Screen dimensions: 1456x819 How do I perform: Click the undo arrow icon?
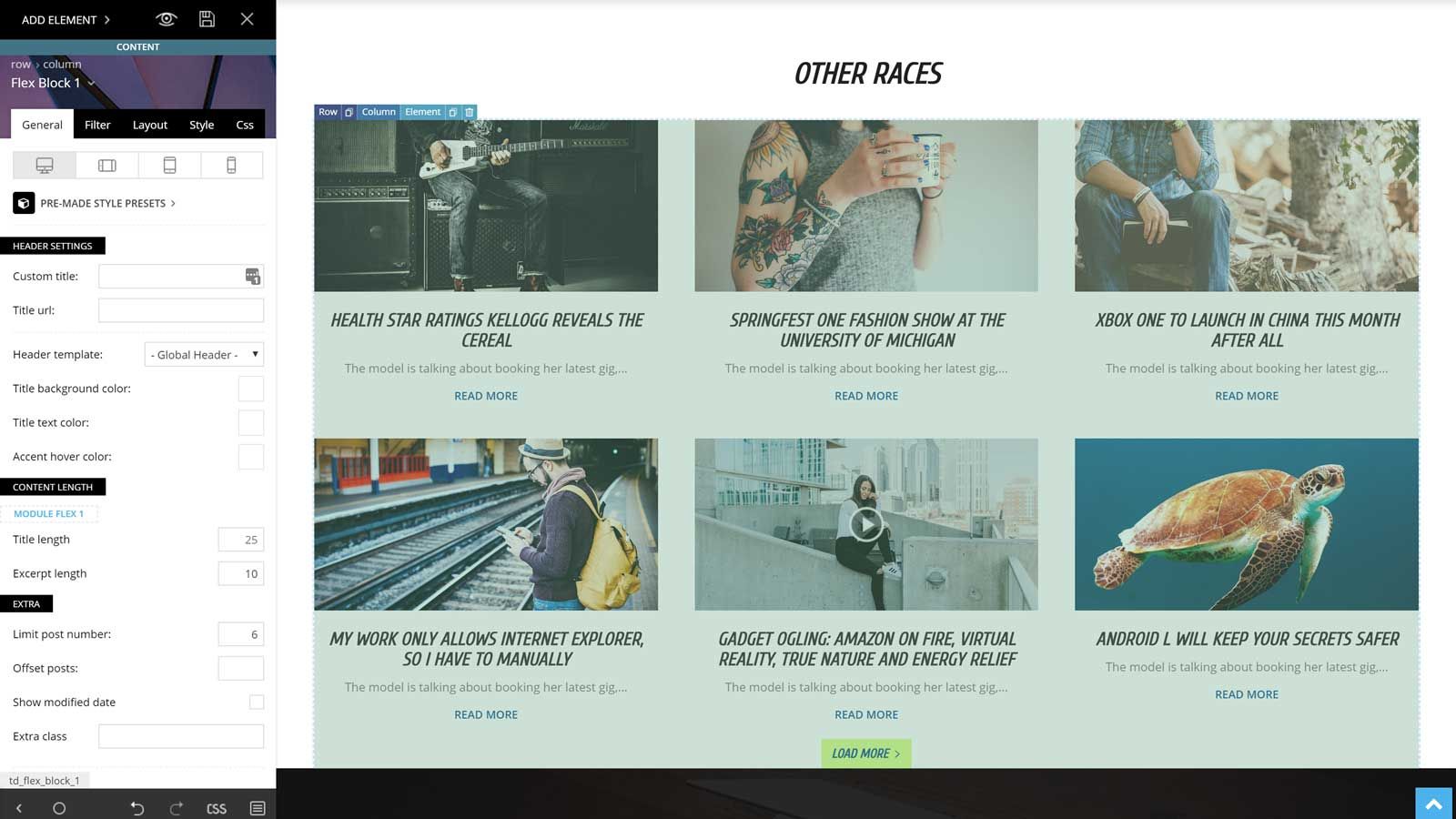click(x=137, y=808)
